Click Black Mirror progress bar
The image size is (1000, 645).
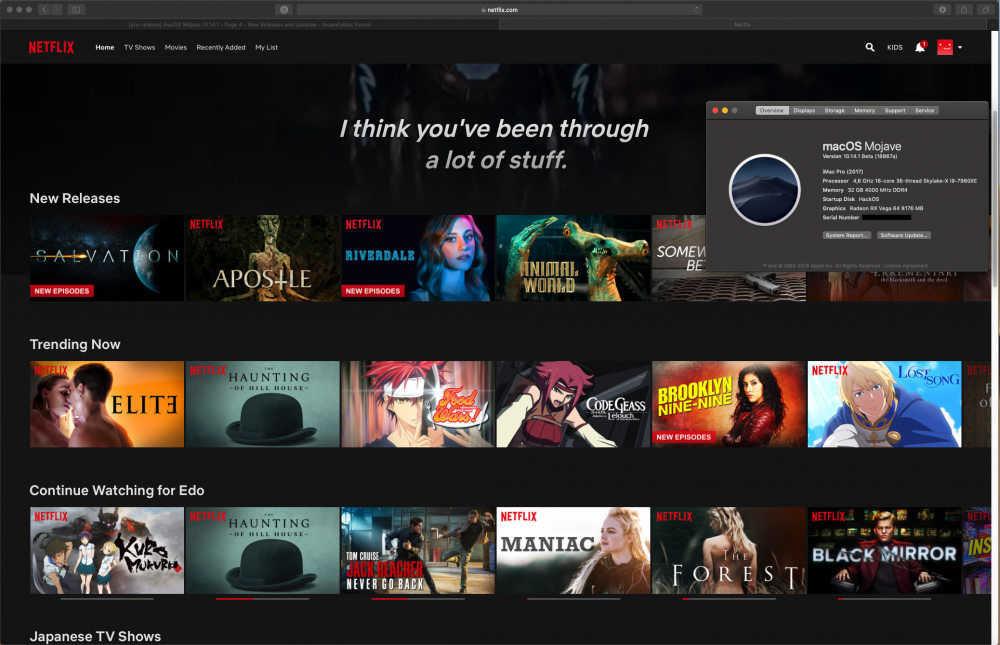click(885, 599)
